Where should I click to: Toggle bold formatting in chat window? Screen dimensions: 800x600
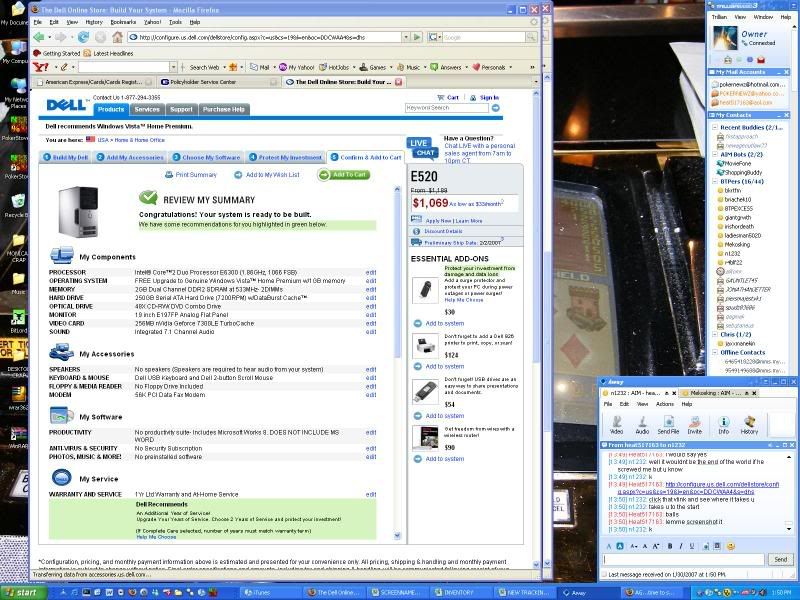(x=670, y=546)
